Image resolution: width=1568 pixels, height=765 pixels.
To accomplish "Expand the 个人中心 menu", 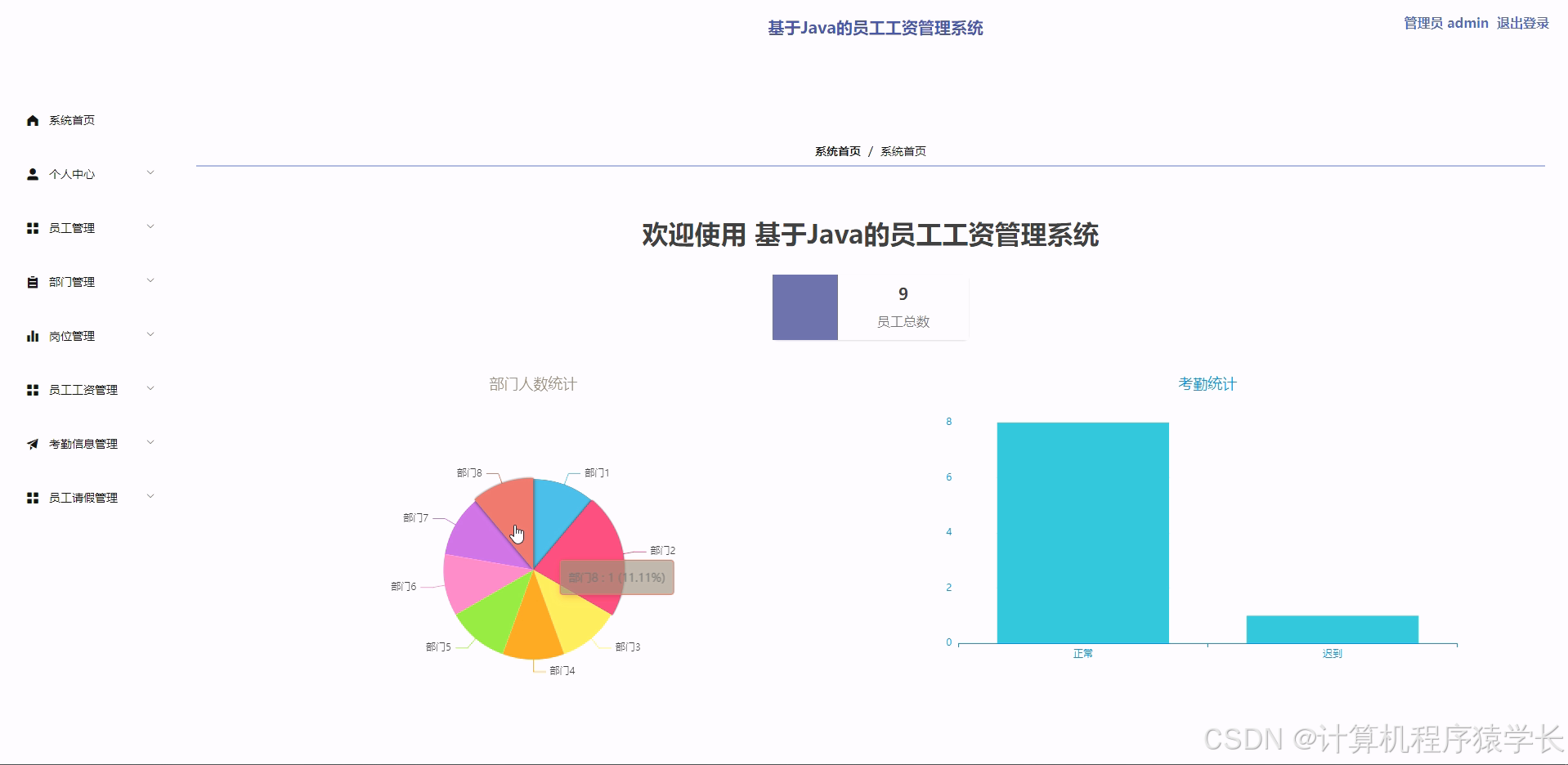I will pyautogui.click(x=150, y=173).
